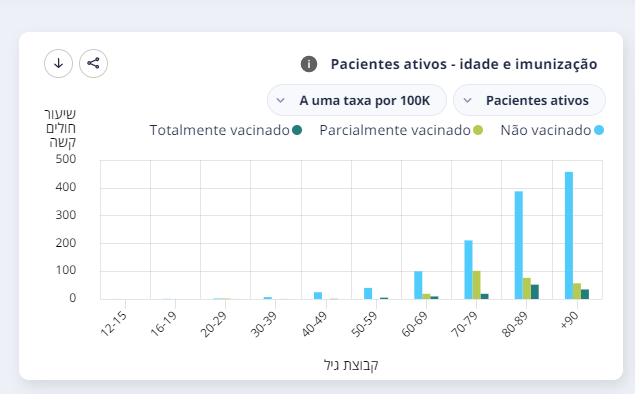Click the olive 'Parcialmente vacinado' legend dot

pos(478,130)
